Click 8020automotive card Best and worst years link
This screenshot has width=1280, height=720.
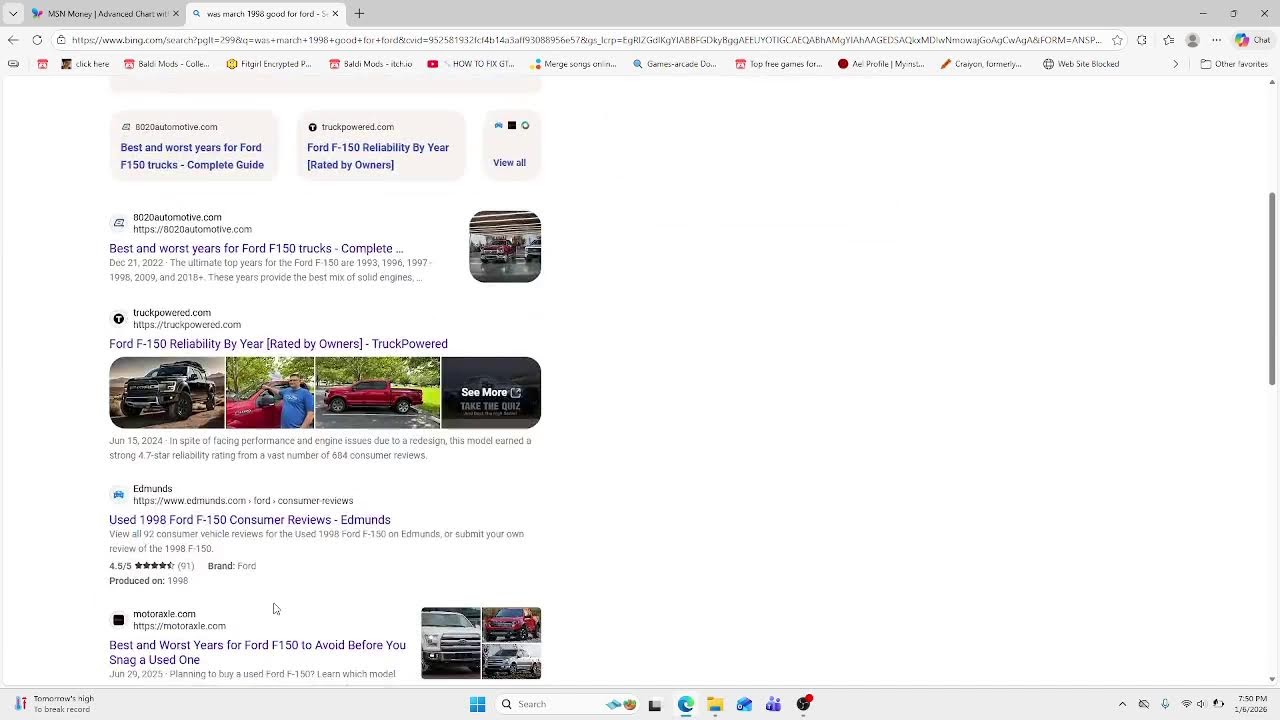point(192,156)
